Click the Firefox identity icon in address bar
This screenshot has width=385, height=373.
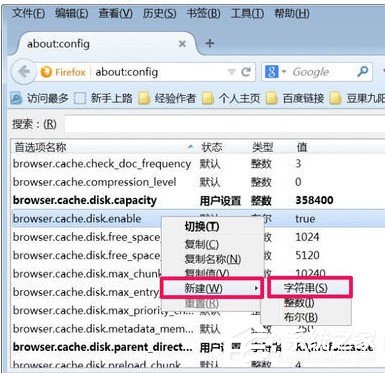(63, 72)
